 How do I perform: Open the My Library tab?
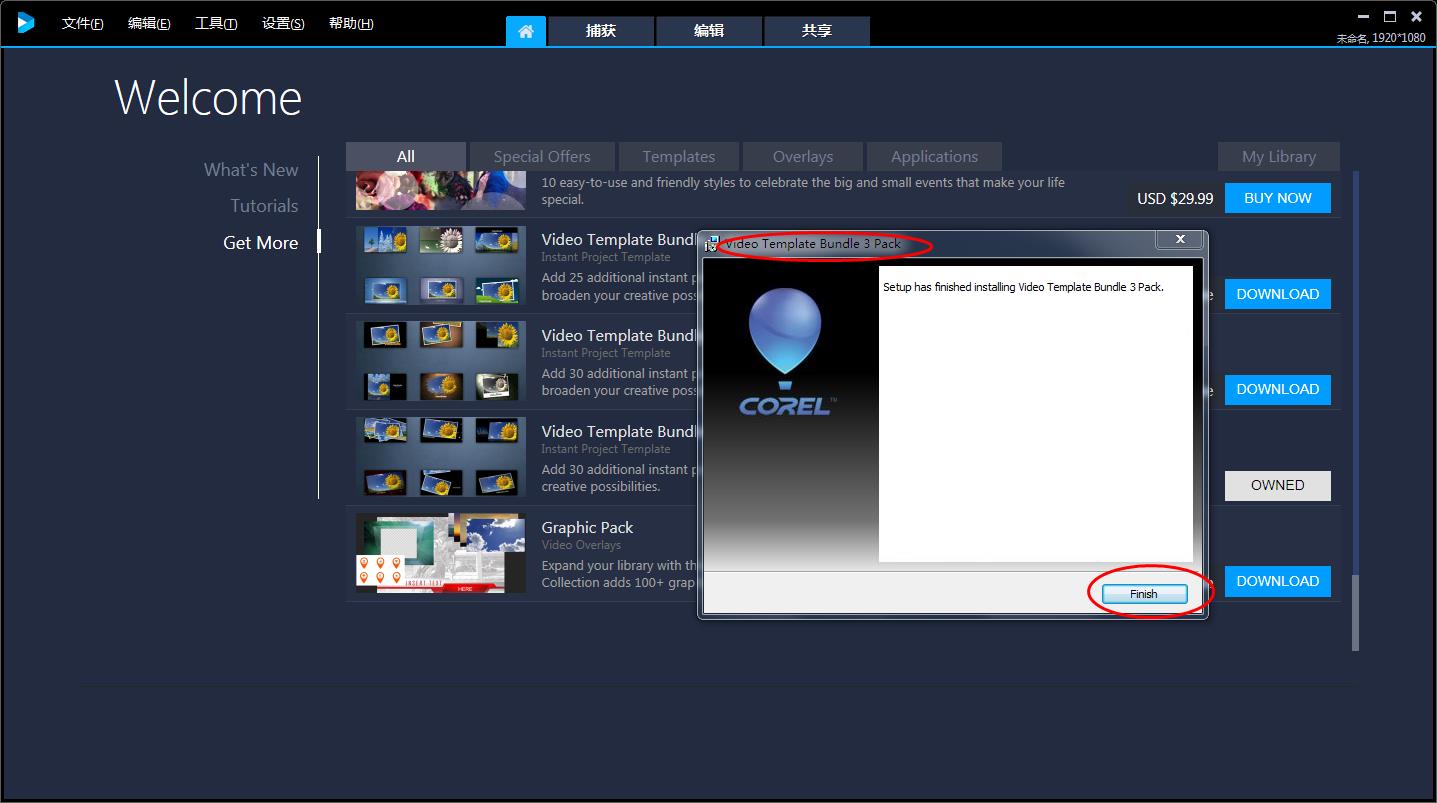(x=1279, y=156)
